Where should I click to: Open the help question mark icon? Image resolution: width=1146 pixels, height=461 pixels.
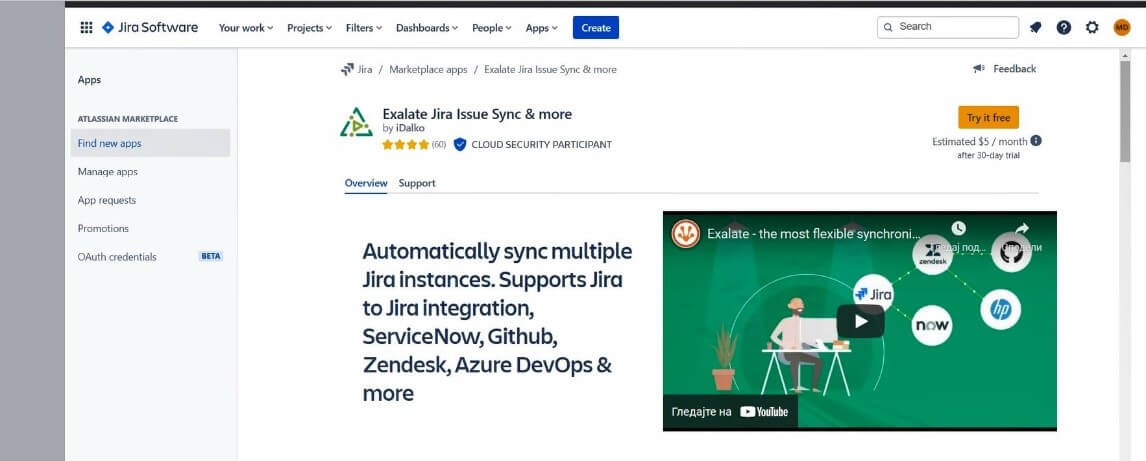tap(1063, 28)
